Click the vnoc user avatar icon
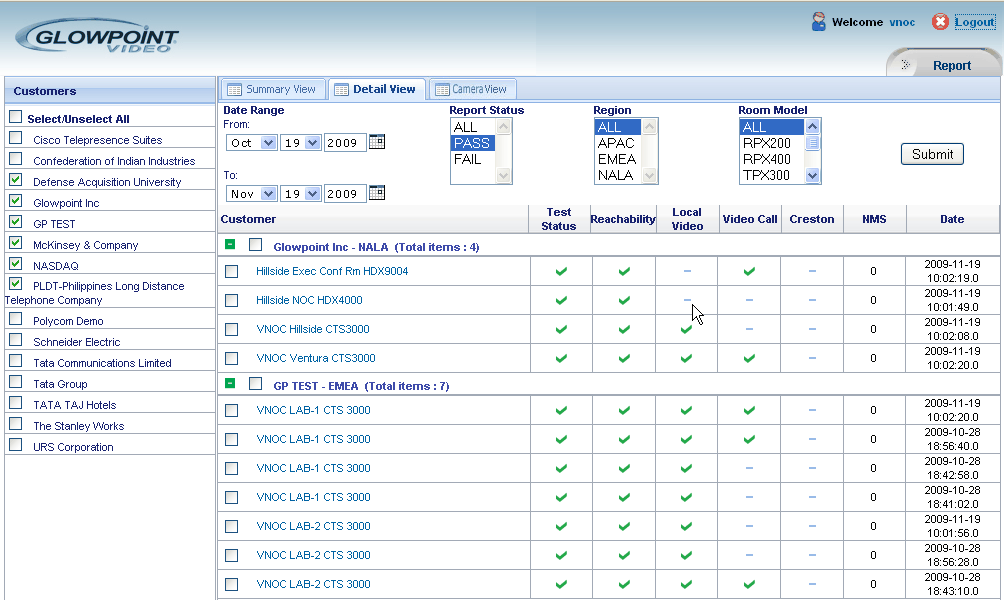Screen dimensions: 1004x600 pos(819,22)
